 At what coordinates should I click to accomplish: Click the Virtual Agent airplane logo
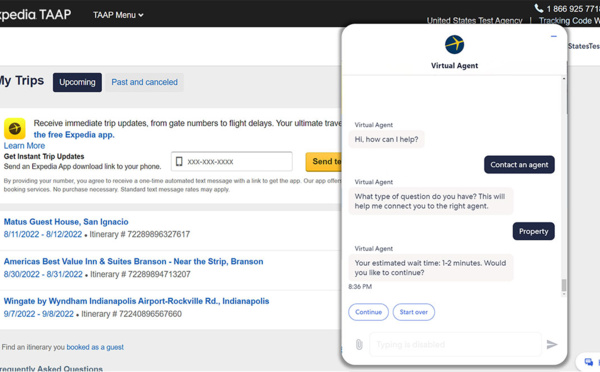(x=454, y=44)
